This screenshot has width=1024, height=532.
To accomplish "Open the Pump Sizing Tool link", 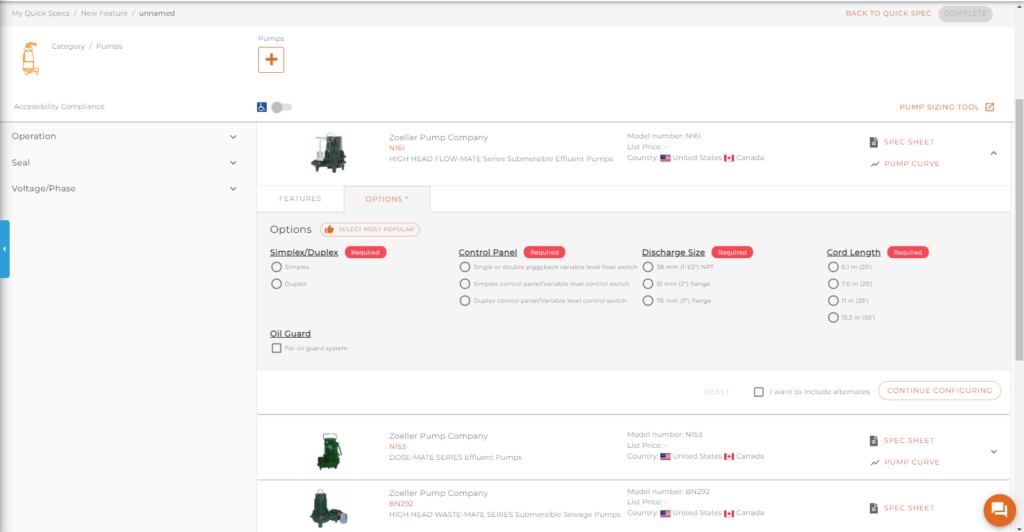I will tap(939, 107).
